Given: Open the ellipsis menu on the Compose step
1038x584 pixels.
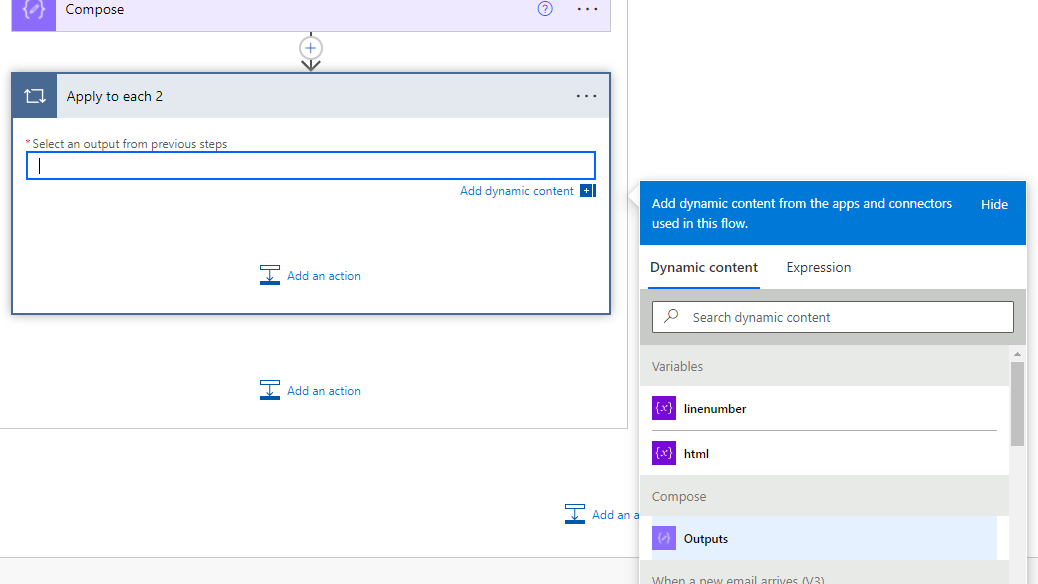Looking at the screenshot, I should [x=587, y=10].
